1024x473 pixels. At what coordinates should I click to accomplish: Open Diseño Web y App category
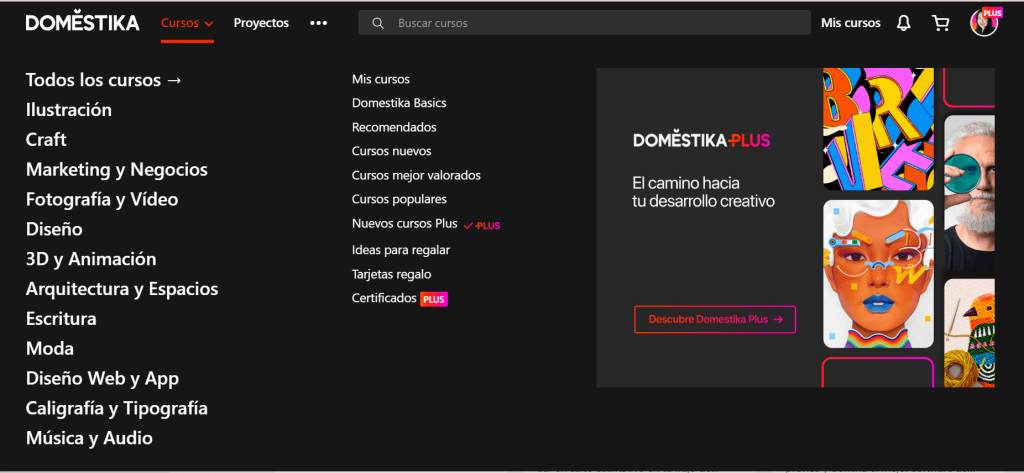103,379
